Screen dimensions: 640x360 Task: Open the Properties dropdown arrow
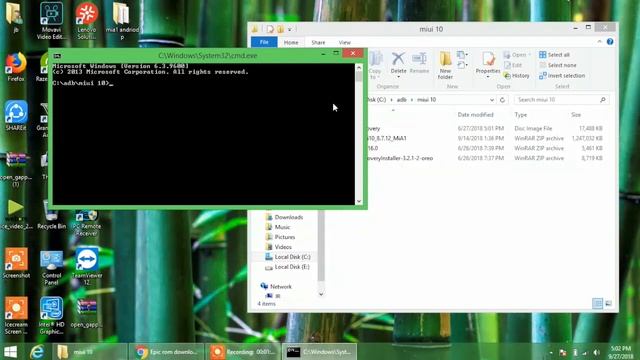(488, 77)
